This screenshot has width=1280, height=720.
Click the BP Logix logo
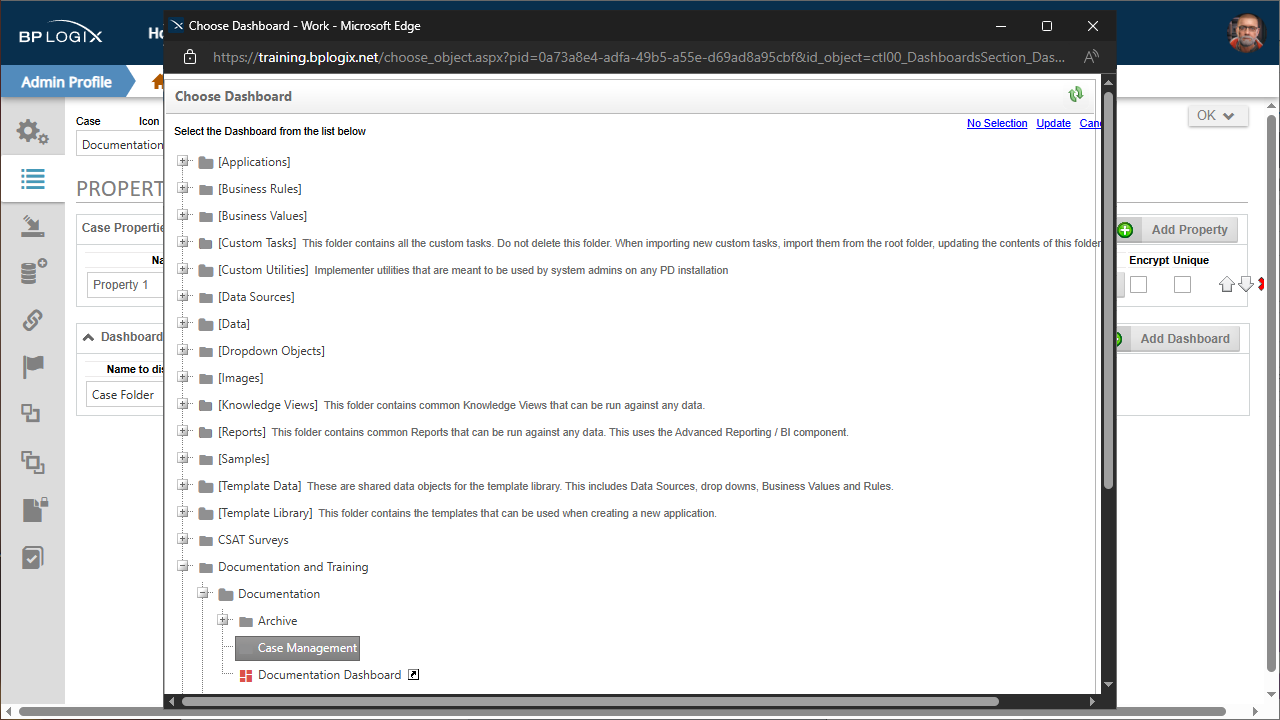[x=60, y=33]
